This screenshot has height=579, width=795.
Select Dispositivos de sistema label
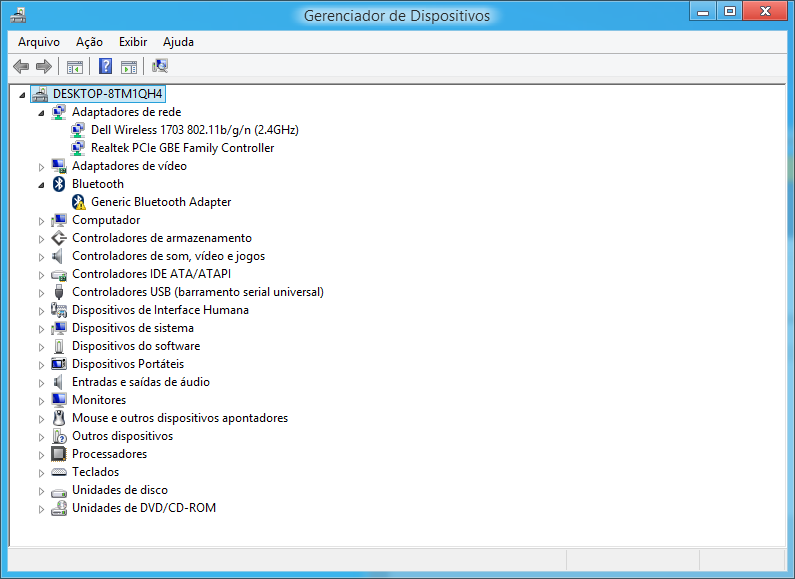(133, 328)
